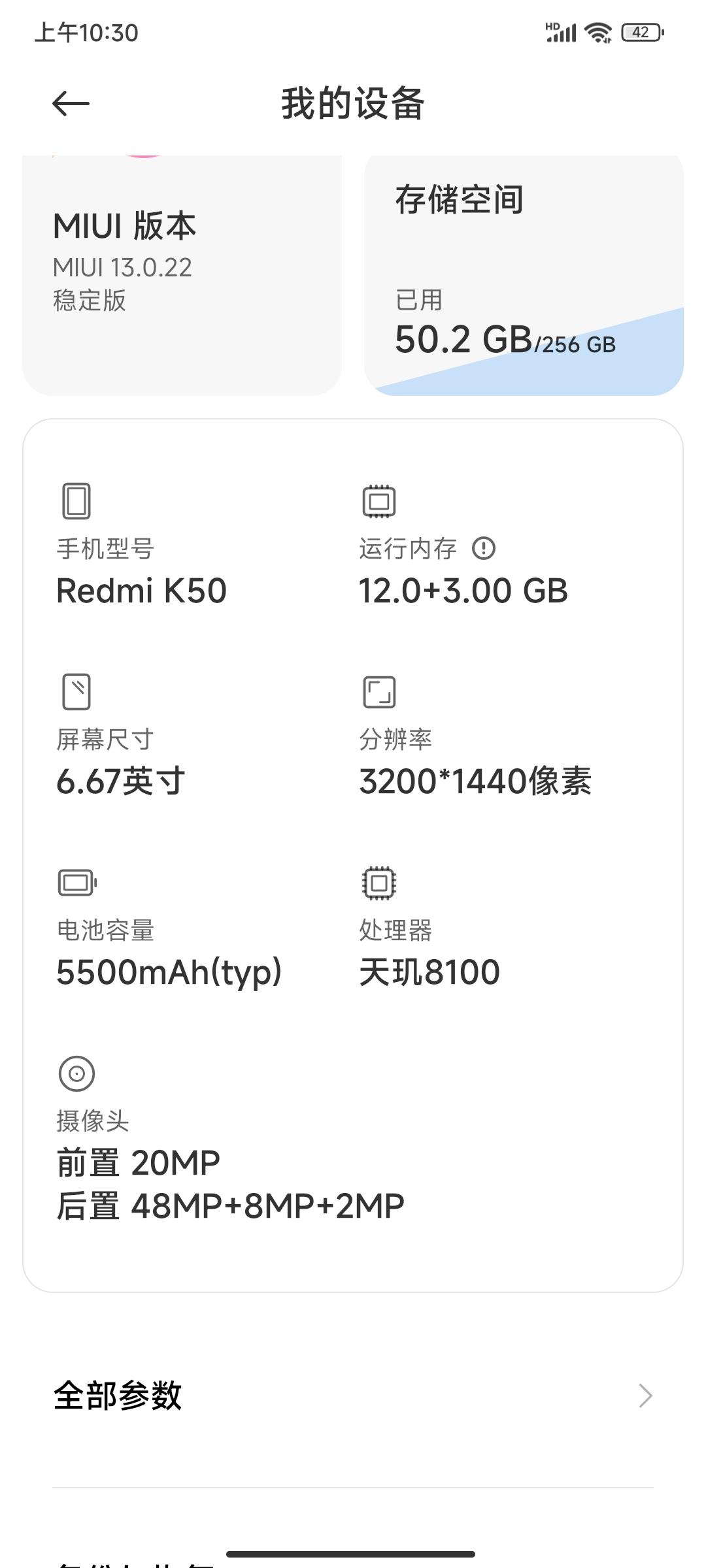Screen dimensions: 706x1568
Task: Select the Redmi K50 model text
Action: [141, 591]
